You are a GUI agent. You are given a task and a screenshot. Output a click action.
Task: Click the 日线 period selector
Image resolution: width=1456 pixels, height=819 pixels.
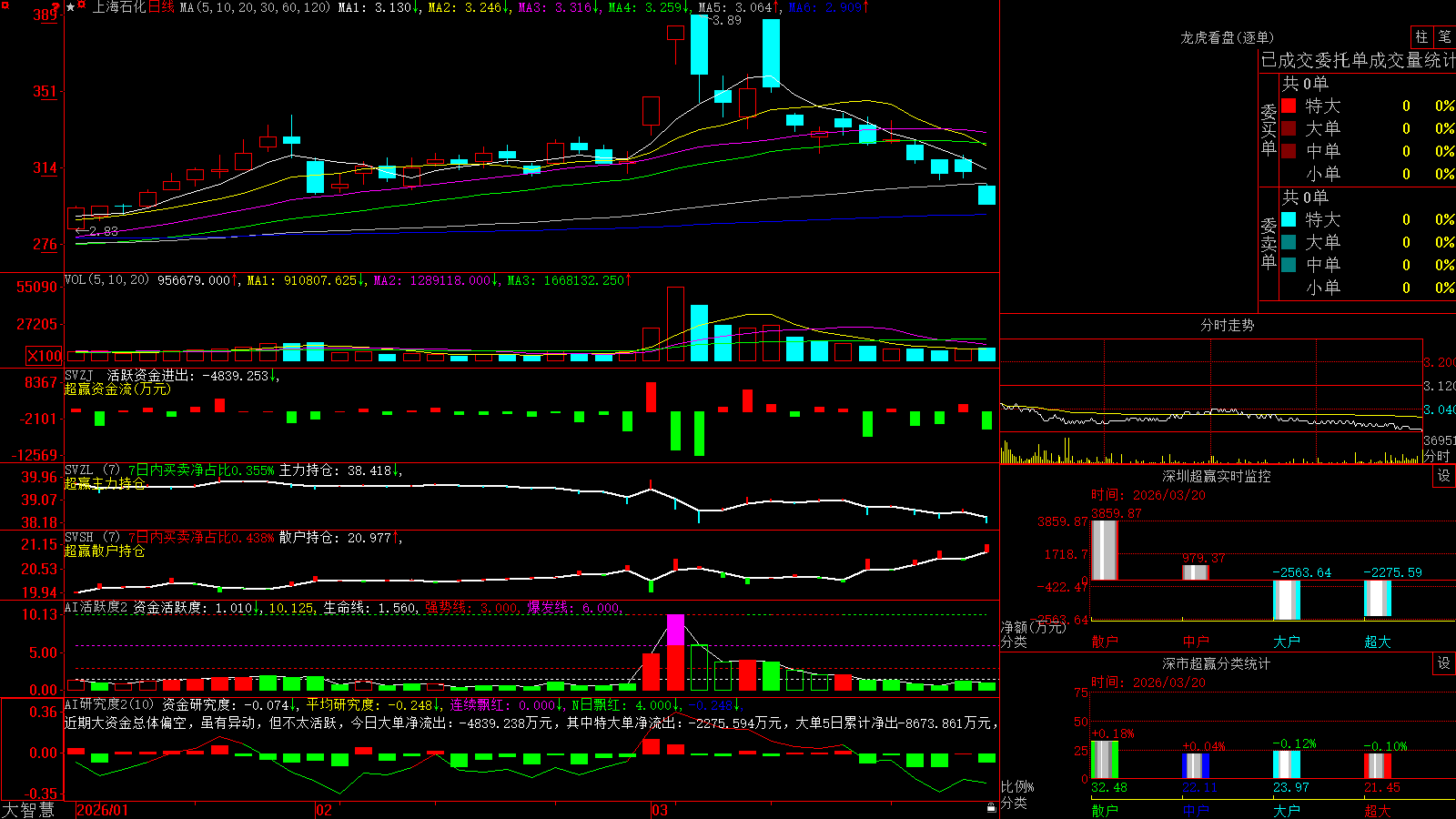161,7
